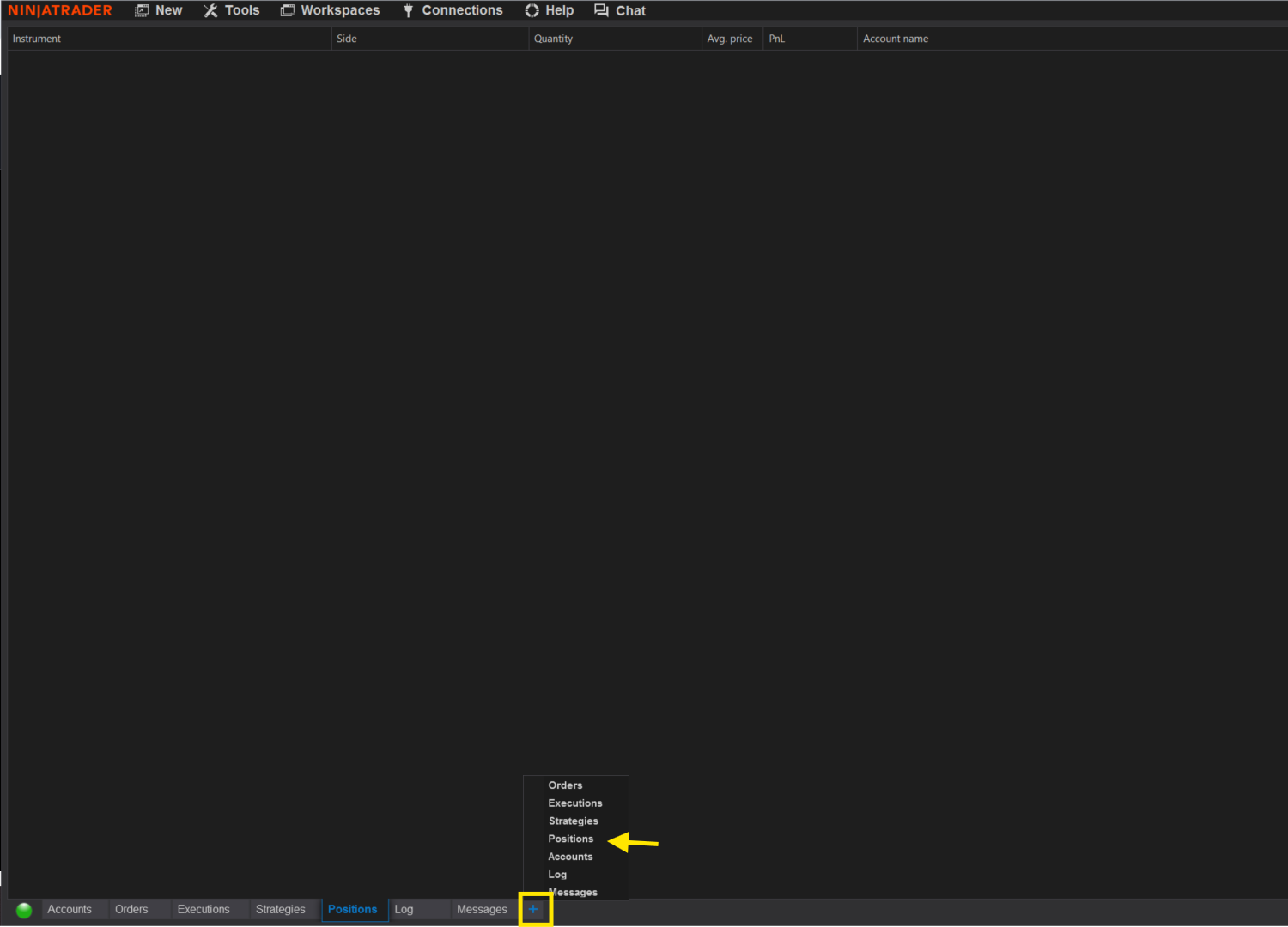Image resolution: width=1288 pixels, height=927 pixels.
Task: Sort by the Account name column header
Action: point(1072,39)
